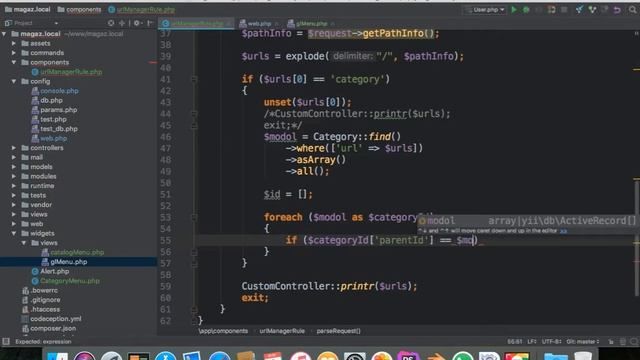Switch to the glMenu.php editor tab
Viewport: 640px width, 360px height.
[x=311, y=23]
